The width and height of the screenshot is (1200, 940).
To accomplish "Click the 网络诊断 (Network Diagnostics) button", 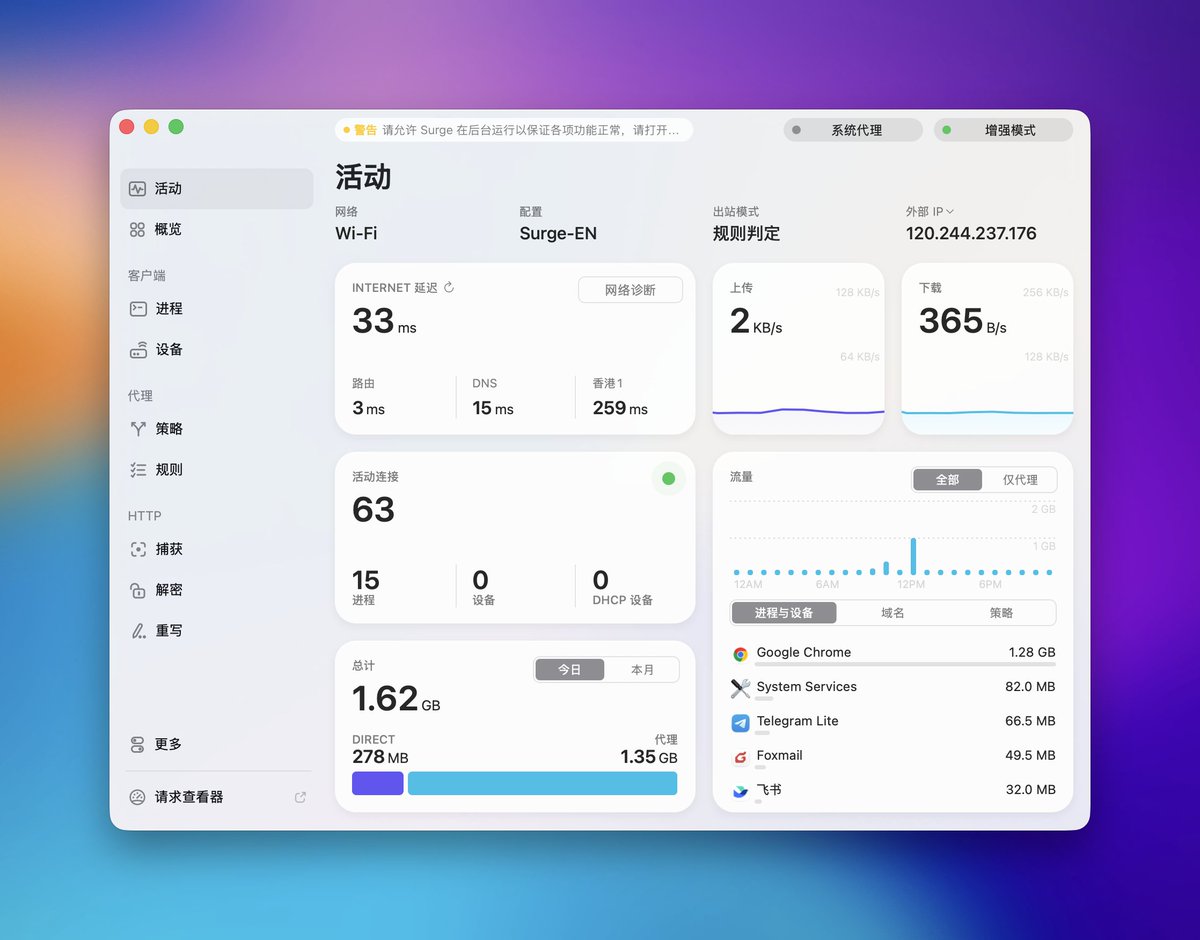I will (630, 289).
